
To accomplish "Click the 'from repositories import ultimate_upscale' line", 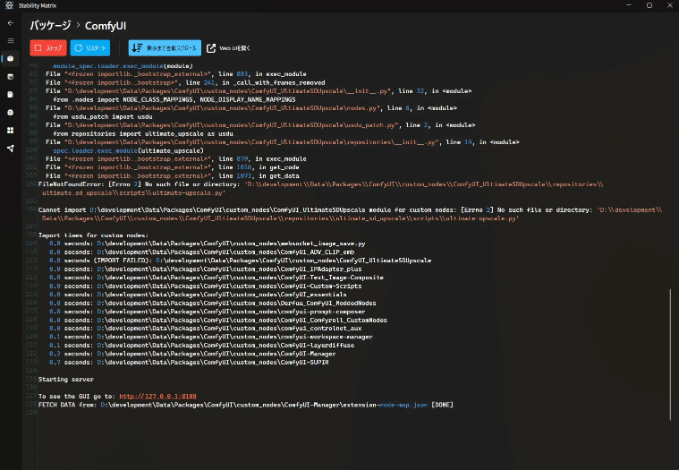I will point(143,133).
